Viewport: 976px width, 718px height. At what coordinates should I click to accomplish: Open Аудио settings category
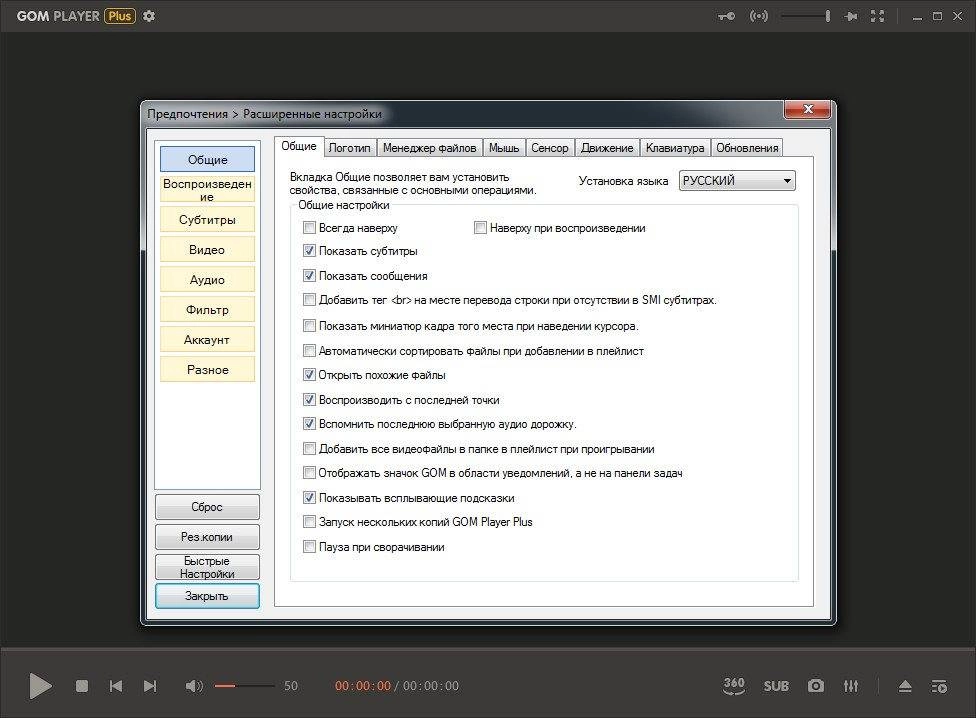point(207,279)
